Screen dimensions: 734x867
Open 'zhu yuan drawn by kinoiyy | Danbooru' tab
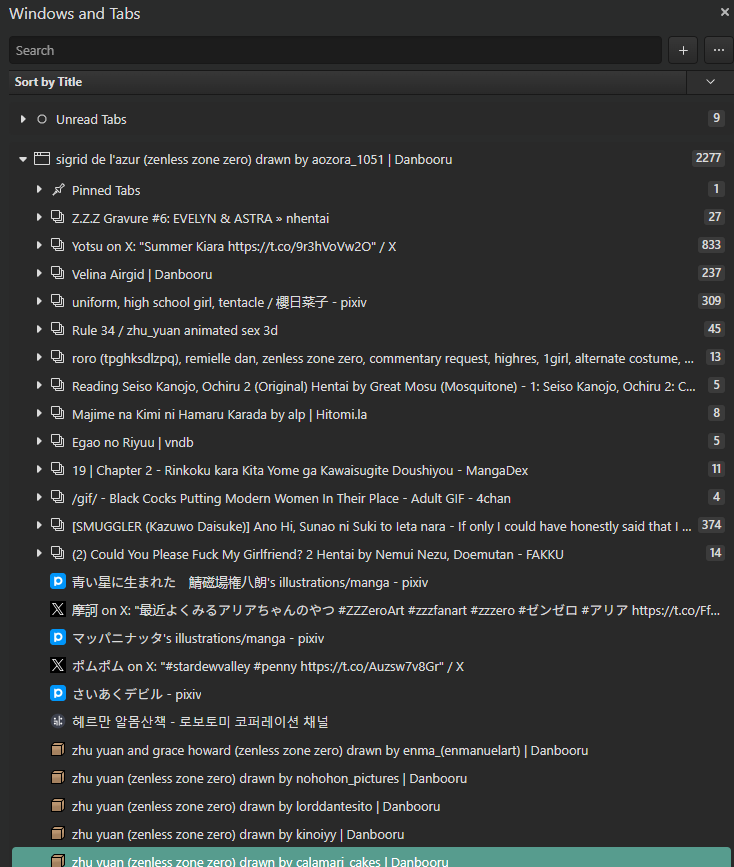pos(238,835)
